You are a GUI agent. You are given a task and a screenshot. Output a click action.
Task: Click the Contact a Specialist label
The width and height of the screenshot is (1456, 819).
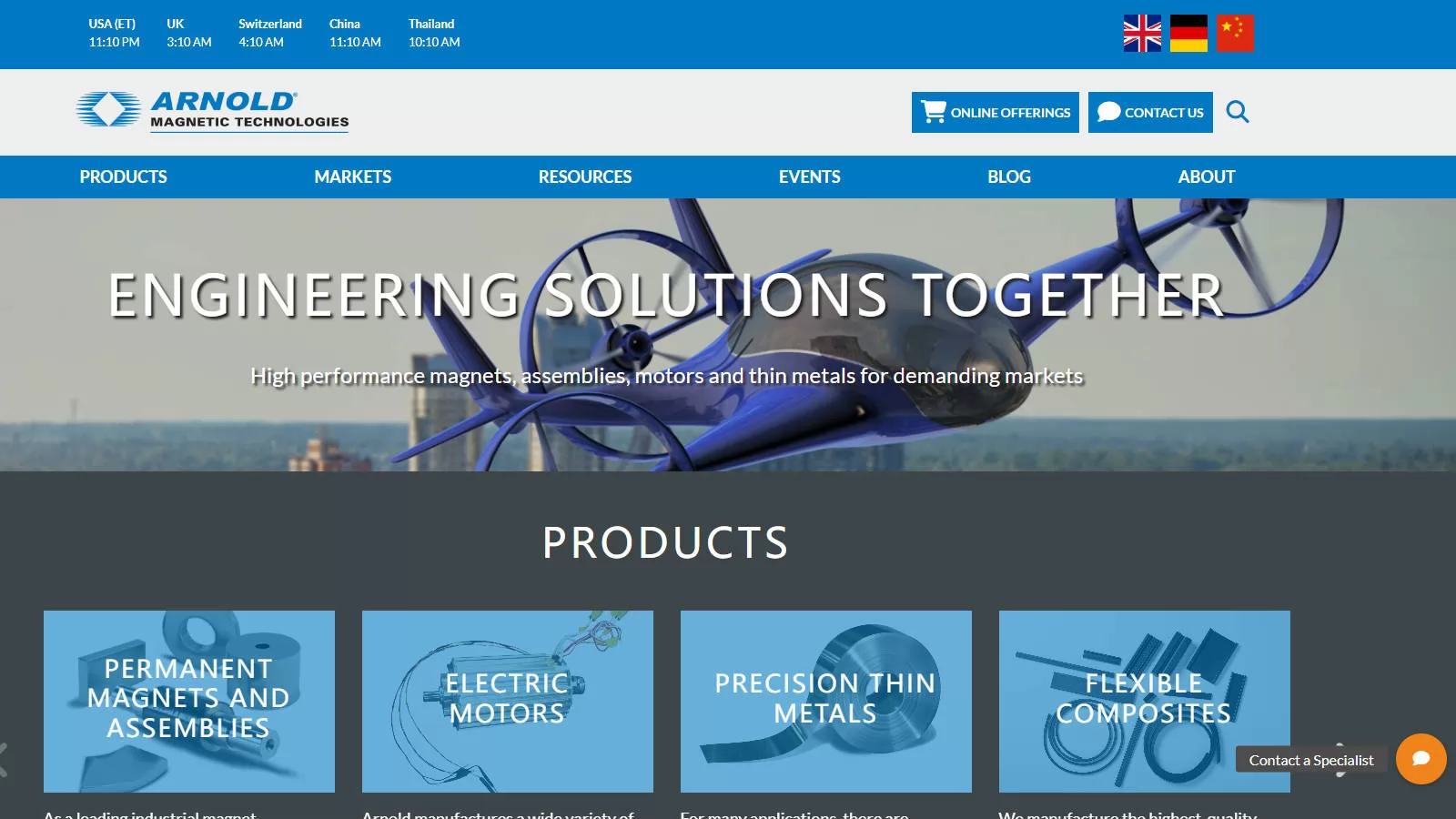pyautogui.click(x=1311, y=760)
